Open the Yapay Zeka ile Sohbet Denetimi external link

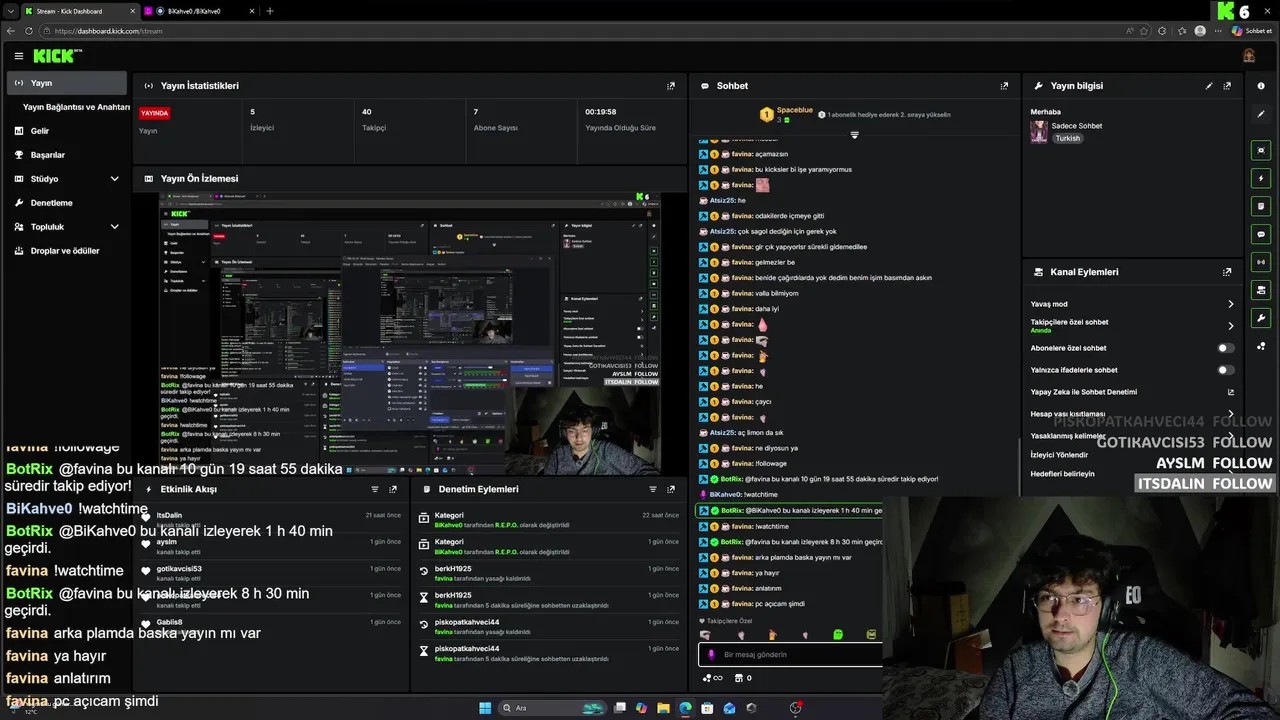(1231, 392)
